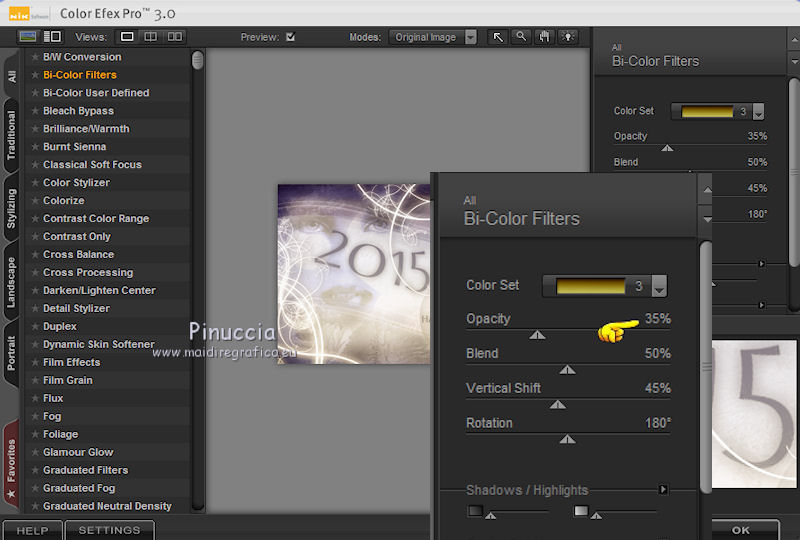Favorite Colorize with its star toggle
Viewport: 800px width, 540px height.
[x=35, y=200]
